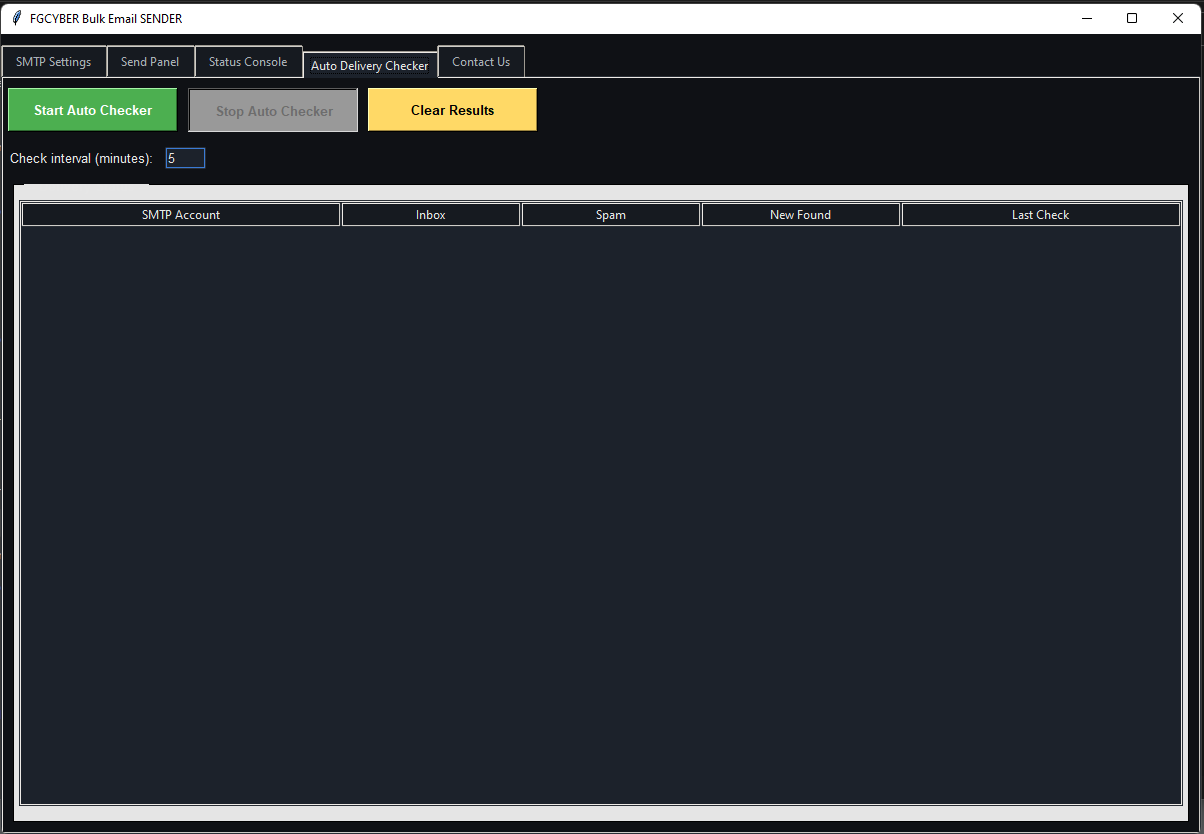Go to the Status Console tab
The height and width of the screenshot is (834, 1204).
[248, 62]
